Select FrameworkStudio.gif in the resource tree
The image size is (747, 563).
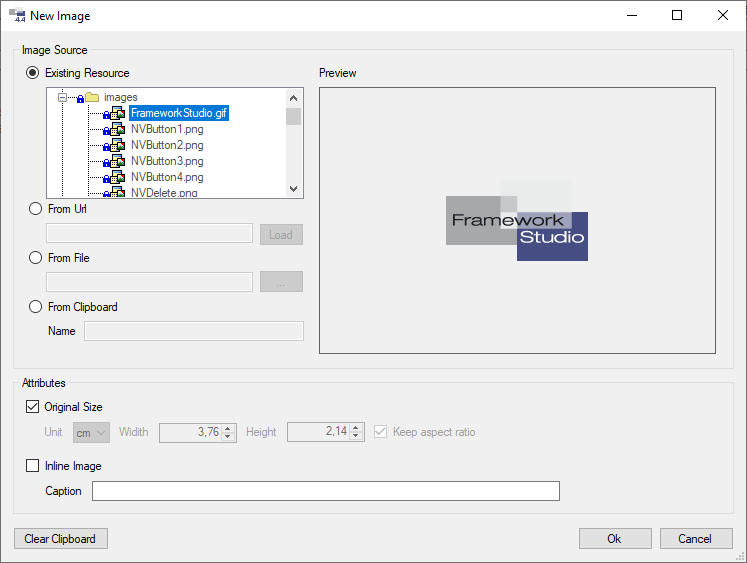coord(179,113)
